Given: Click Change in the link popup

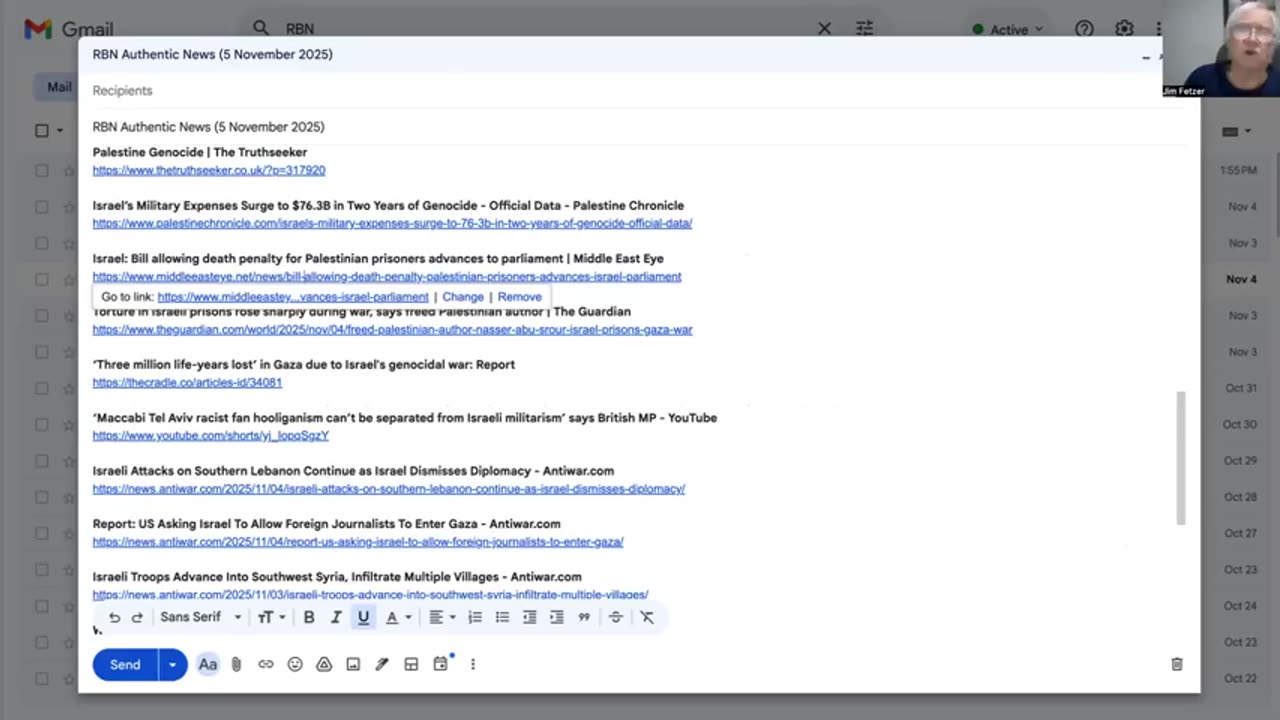Looking at the screenshot, I should coord(462,297).
